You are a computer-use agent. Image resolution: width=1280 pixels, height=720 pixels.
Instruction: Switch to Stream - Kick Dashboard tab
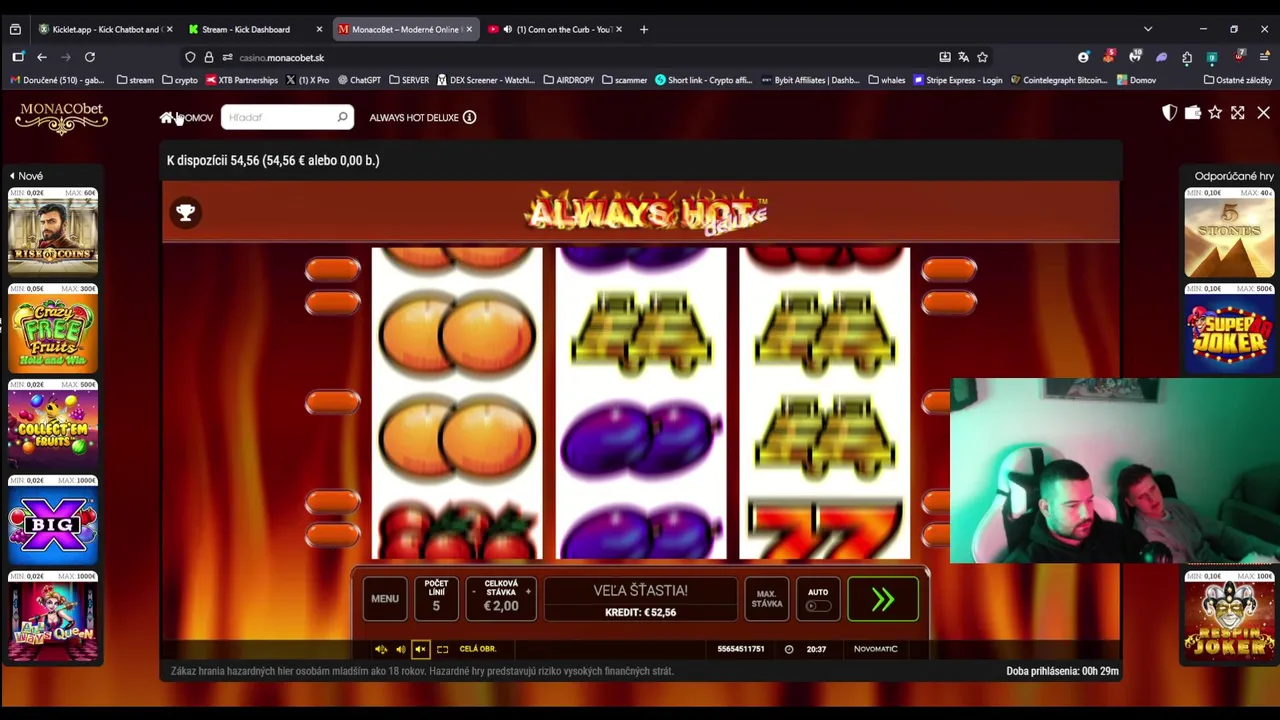coord(246,29)
